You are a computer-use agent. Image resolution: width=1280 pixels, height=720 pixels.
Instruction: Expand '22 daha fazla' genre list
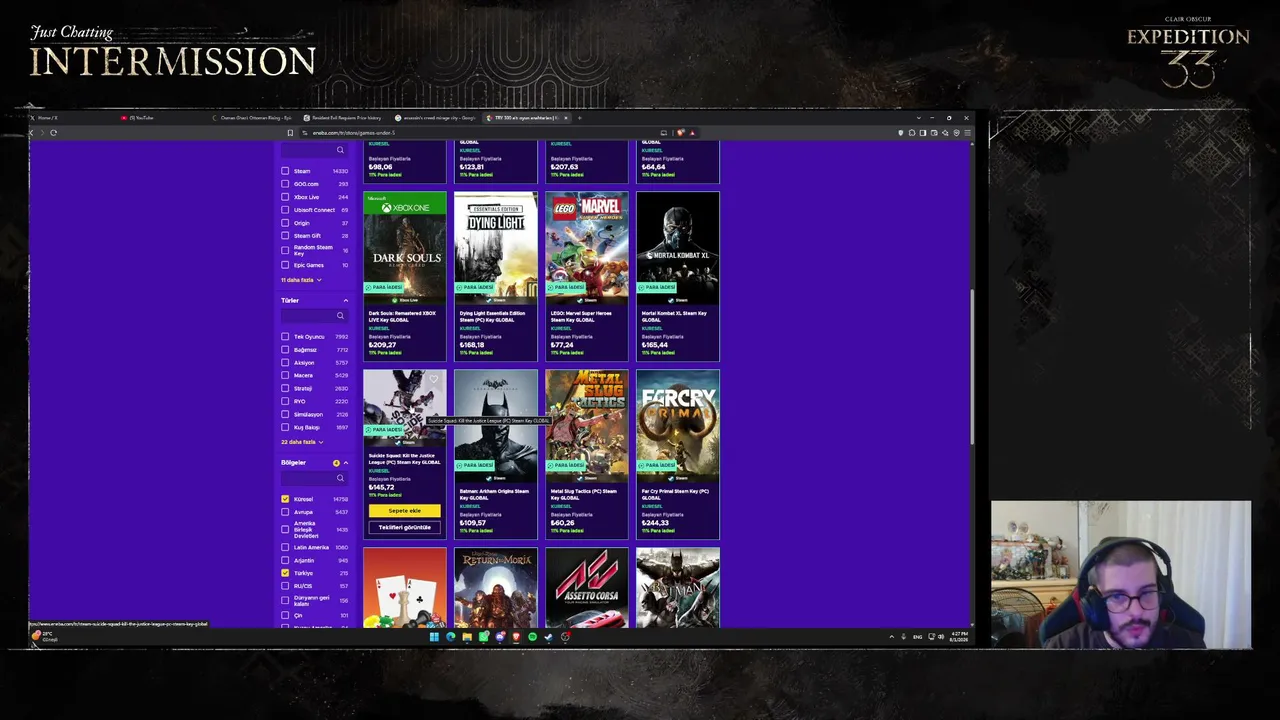(x=302, y=442)
